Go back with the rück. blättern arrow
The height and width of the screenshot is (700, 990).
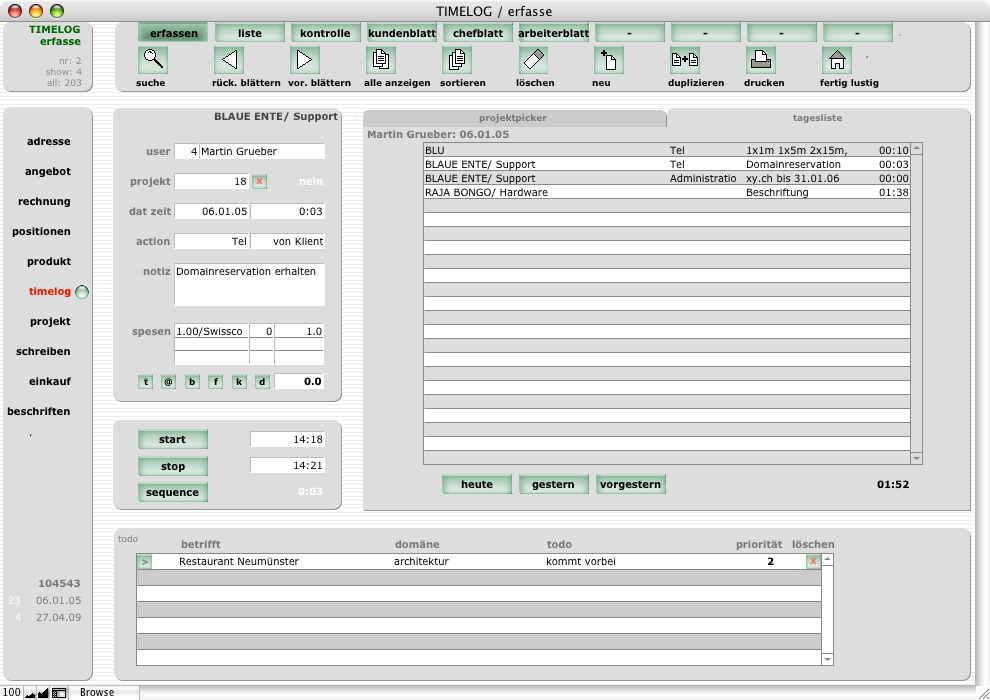point(229,60)
